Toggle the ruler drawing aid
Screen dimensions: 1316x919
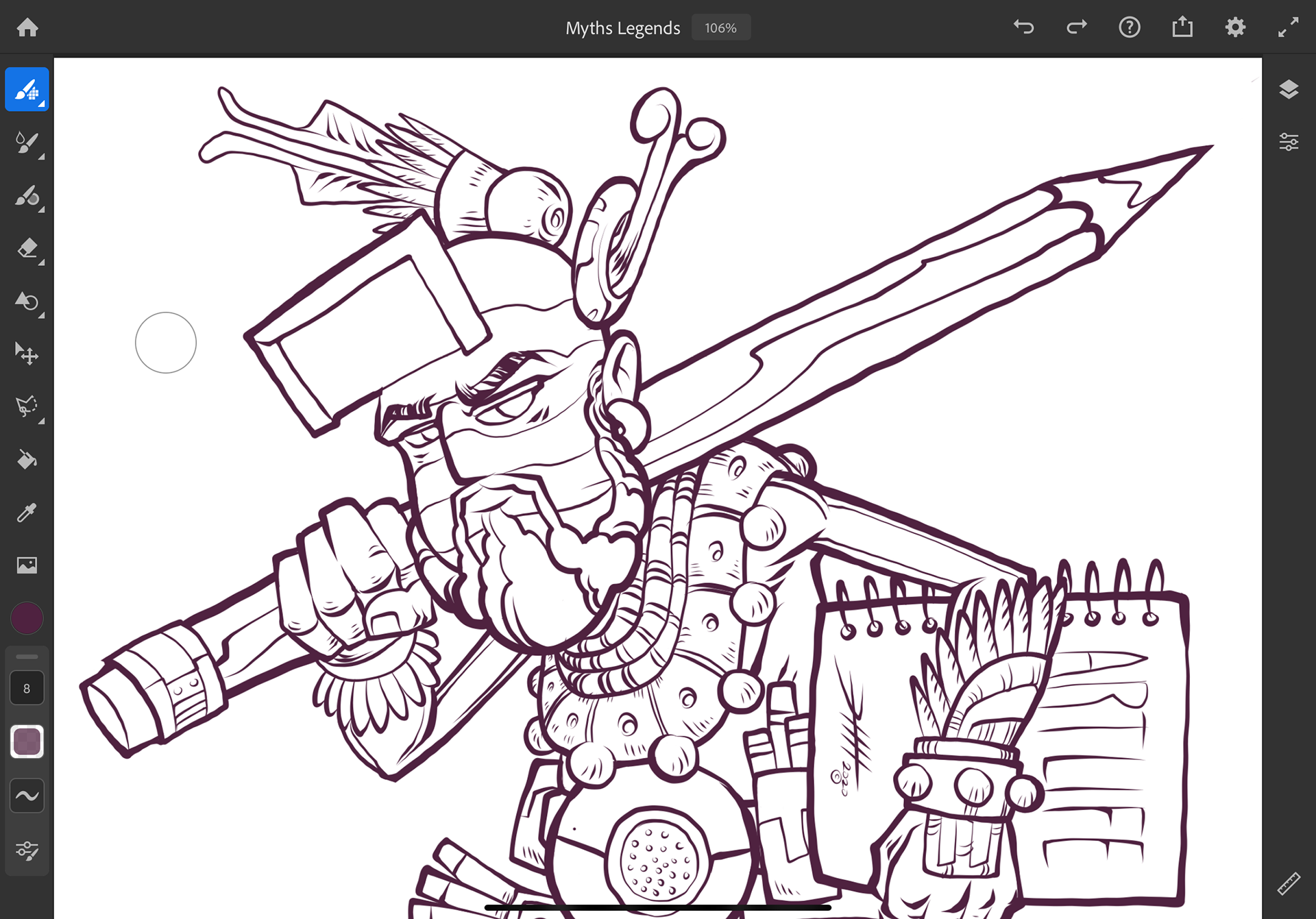1289,883
